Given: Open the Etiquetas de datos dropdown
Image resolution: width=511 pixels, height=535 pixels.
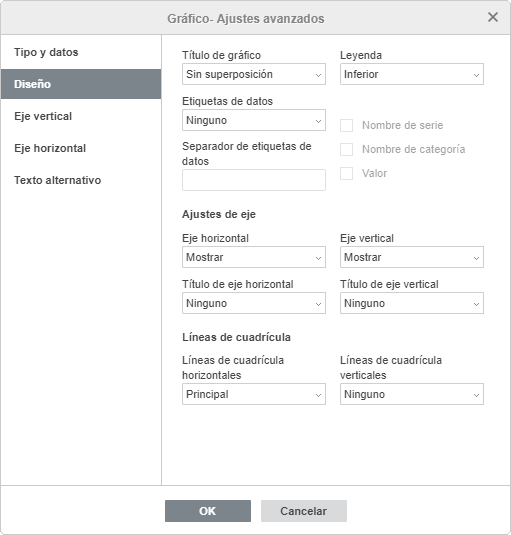Looking at the screenshot, I should coord(254,120).
